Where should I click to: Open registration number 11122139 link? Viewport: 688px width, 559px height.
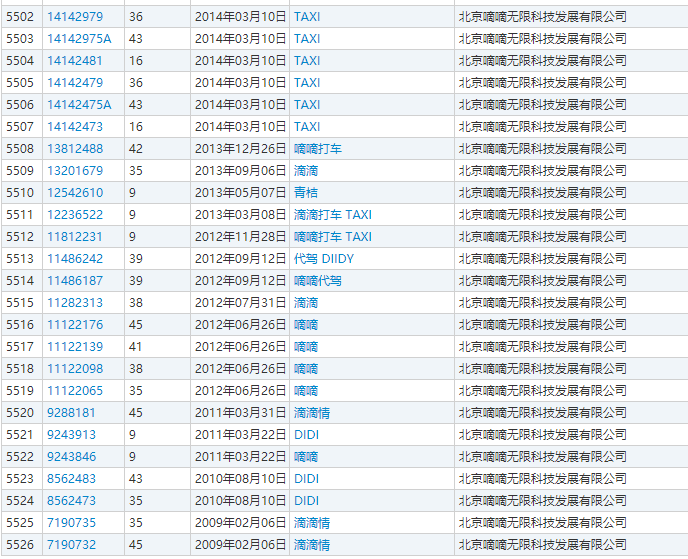tap(75, 347)
